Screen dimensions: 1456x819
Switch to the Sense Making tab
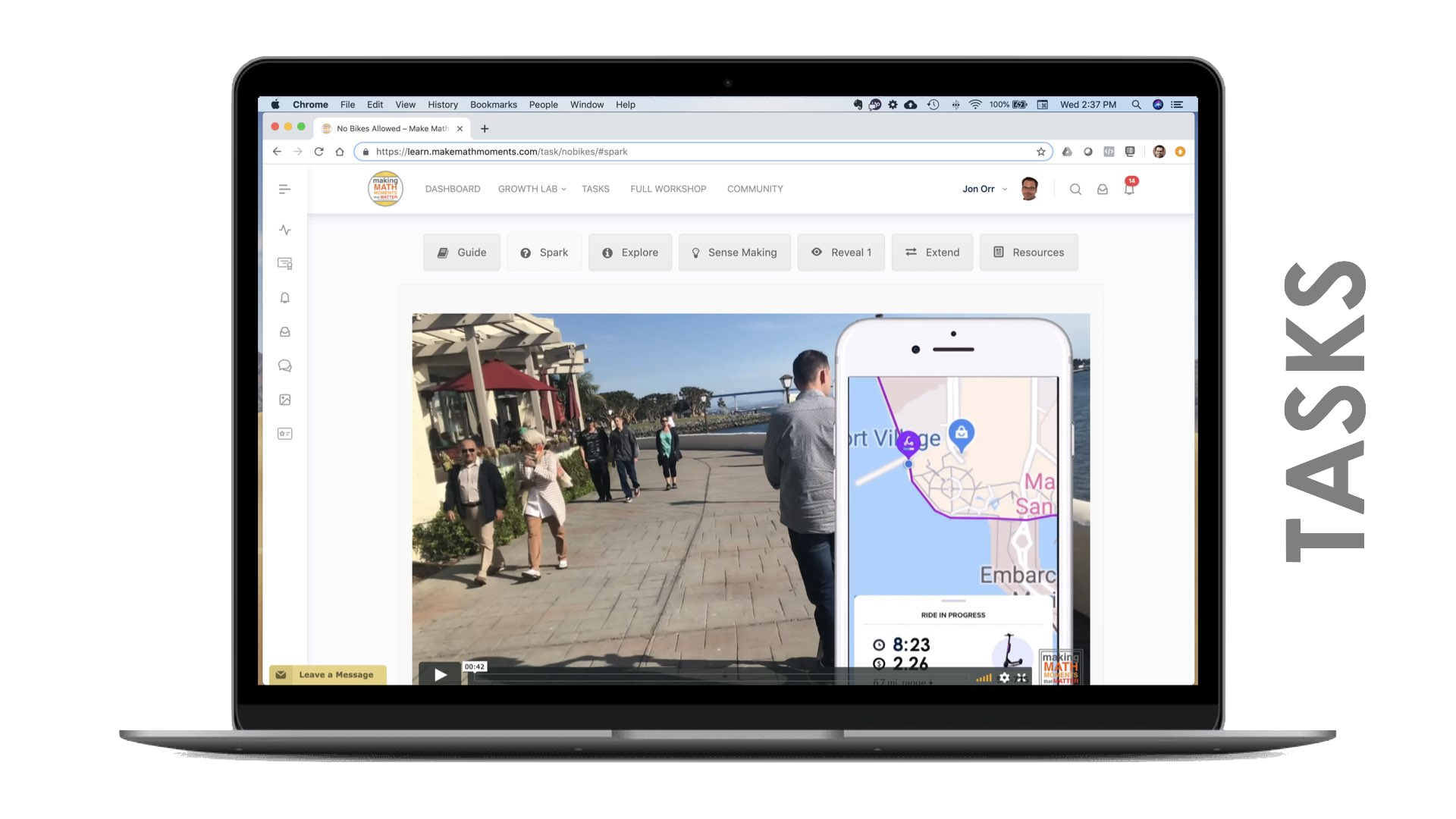click(x=734, y=253)
